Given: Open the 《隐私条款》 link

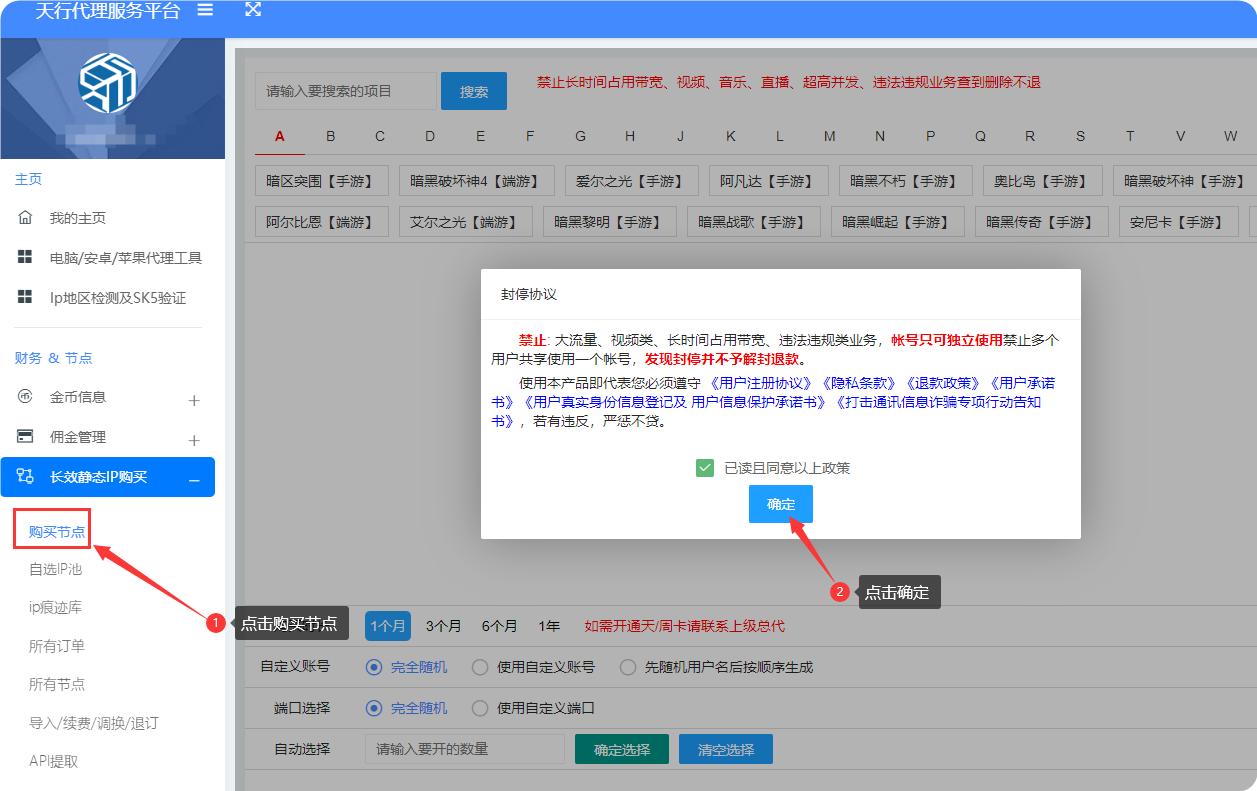Looking at the screenshot, I should [859, 383].
